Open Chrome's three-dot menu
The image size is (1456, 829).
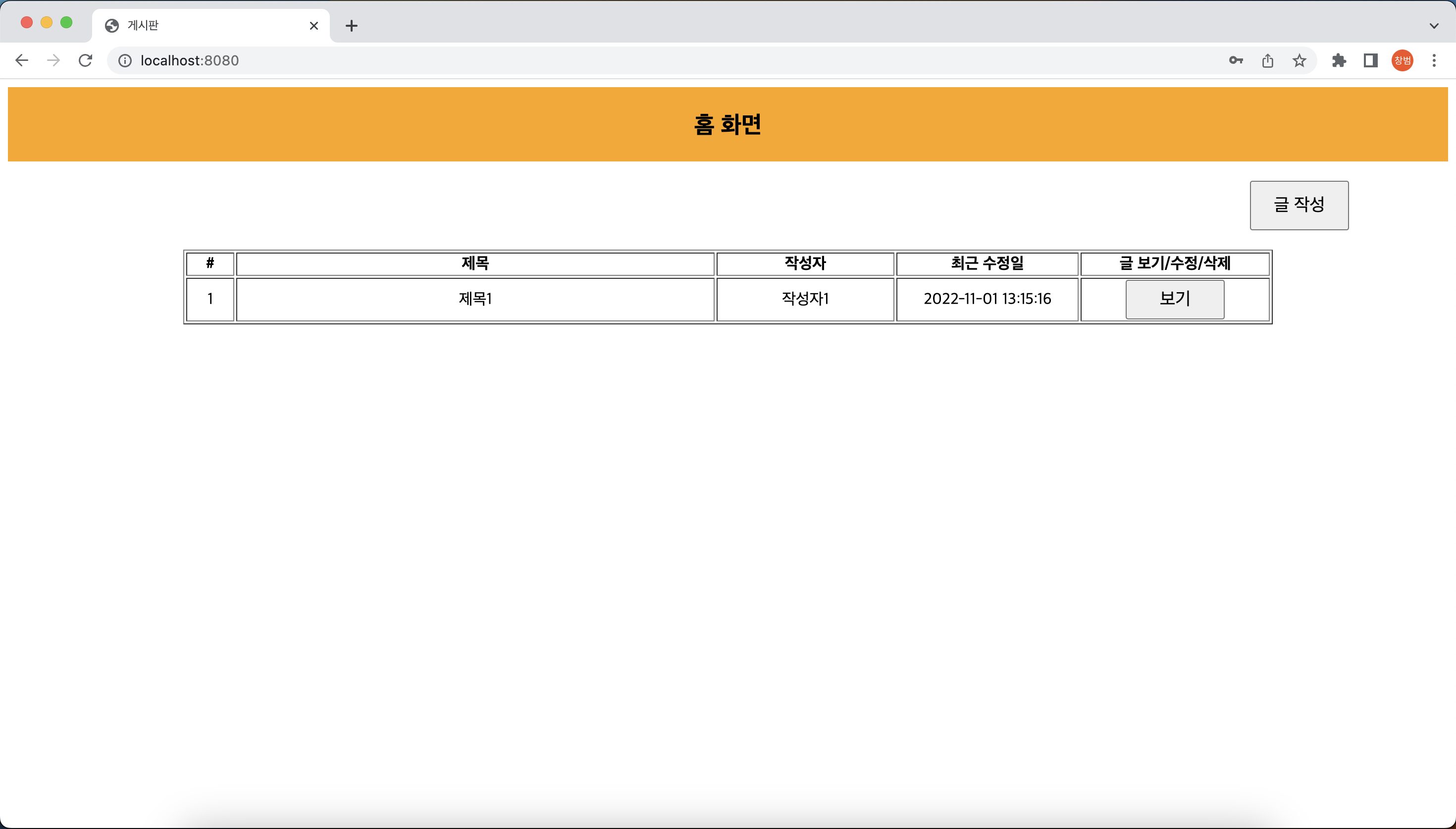1434,60
